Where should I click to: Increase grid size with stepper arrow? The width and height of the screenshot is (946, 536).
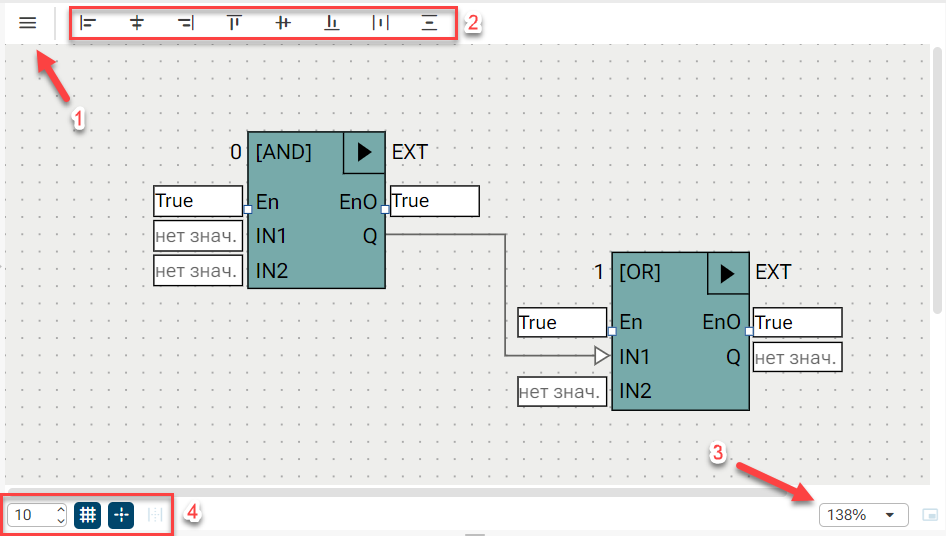[60, 510]
